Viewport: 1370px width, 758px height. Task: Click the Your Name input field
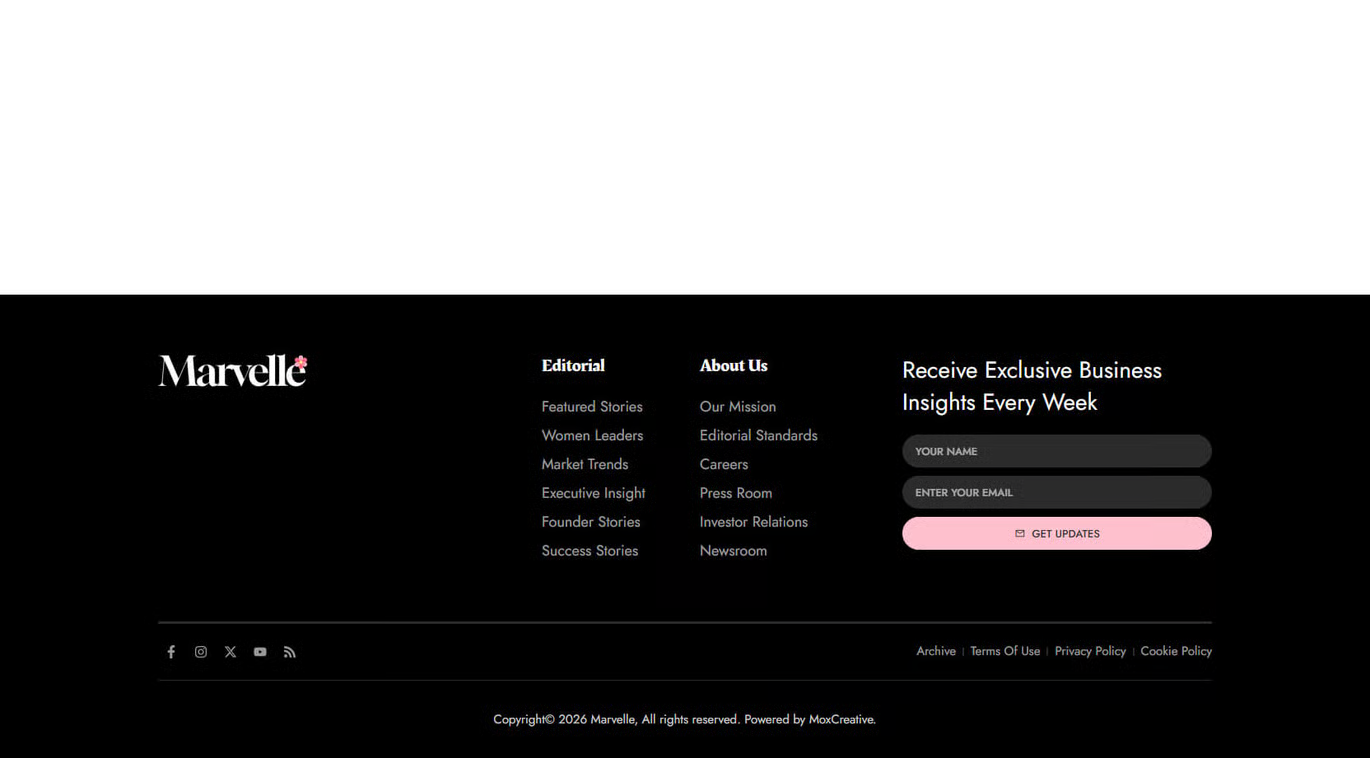tap(1056, 451)
